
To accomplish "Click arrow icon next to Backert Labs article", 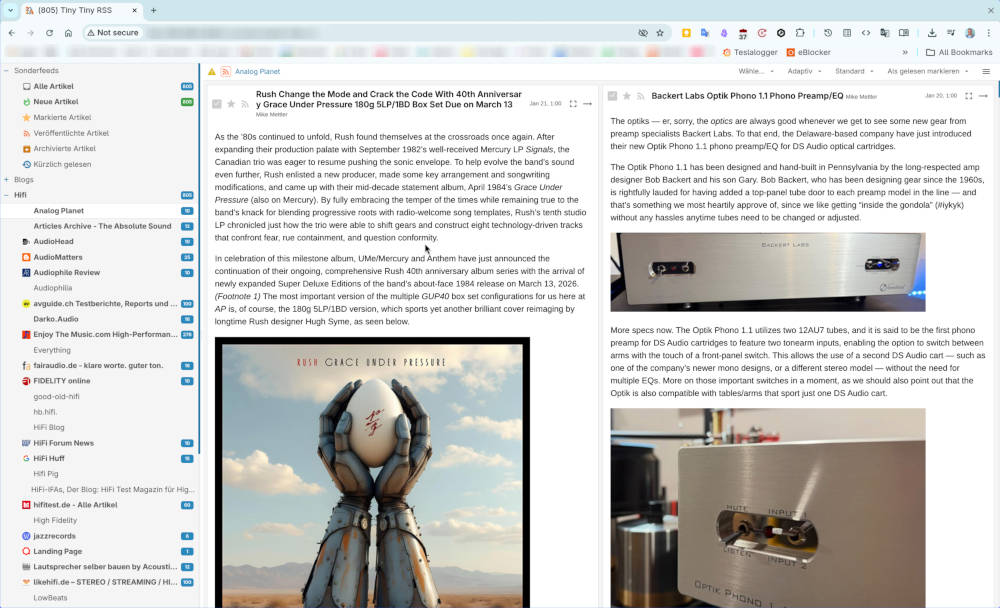I will (984, 96).
